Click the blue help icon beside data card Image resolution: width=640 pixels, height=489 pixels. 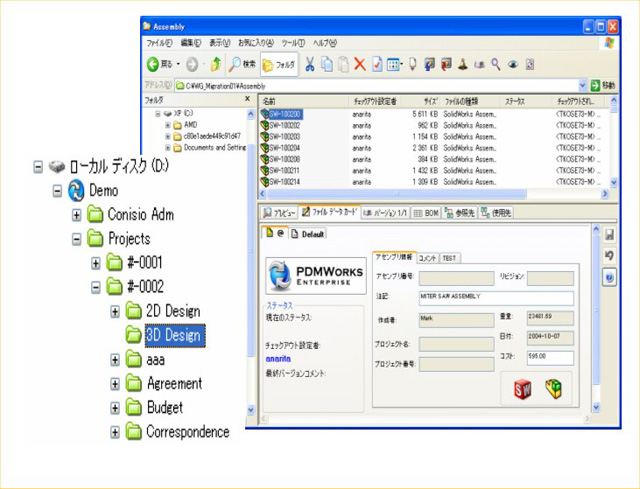(x=609, y=277)
